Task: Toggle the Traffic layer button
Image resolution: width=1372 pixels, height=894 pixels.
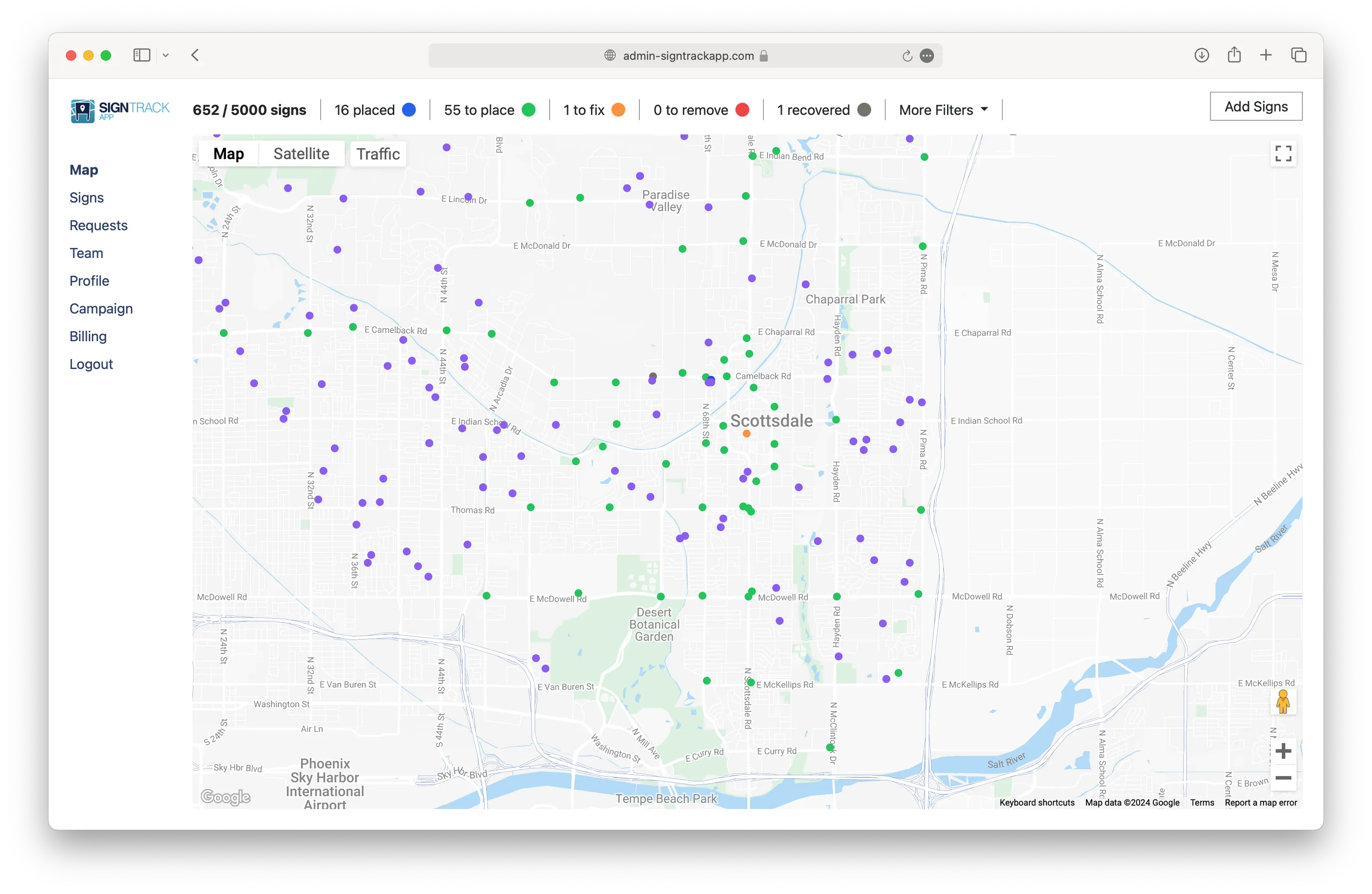Action: [x=378, y=154]
